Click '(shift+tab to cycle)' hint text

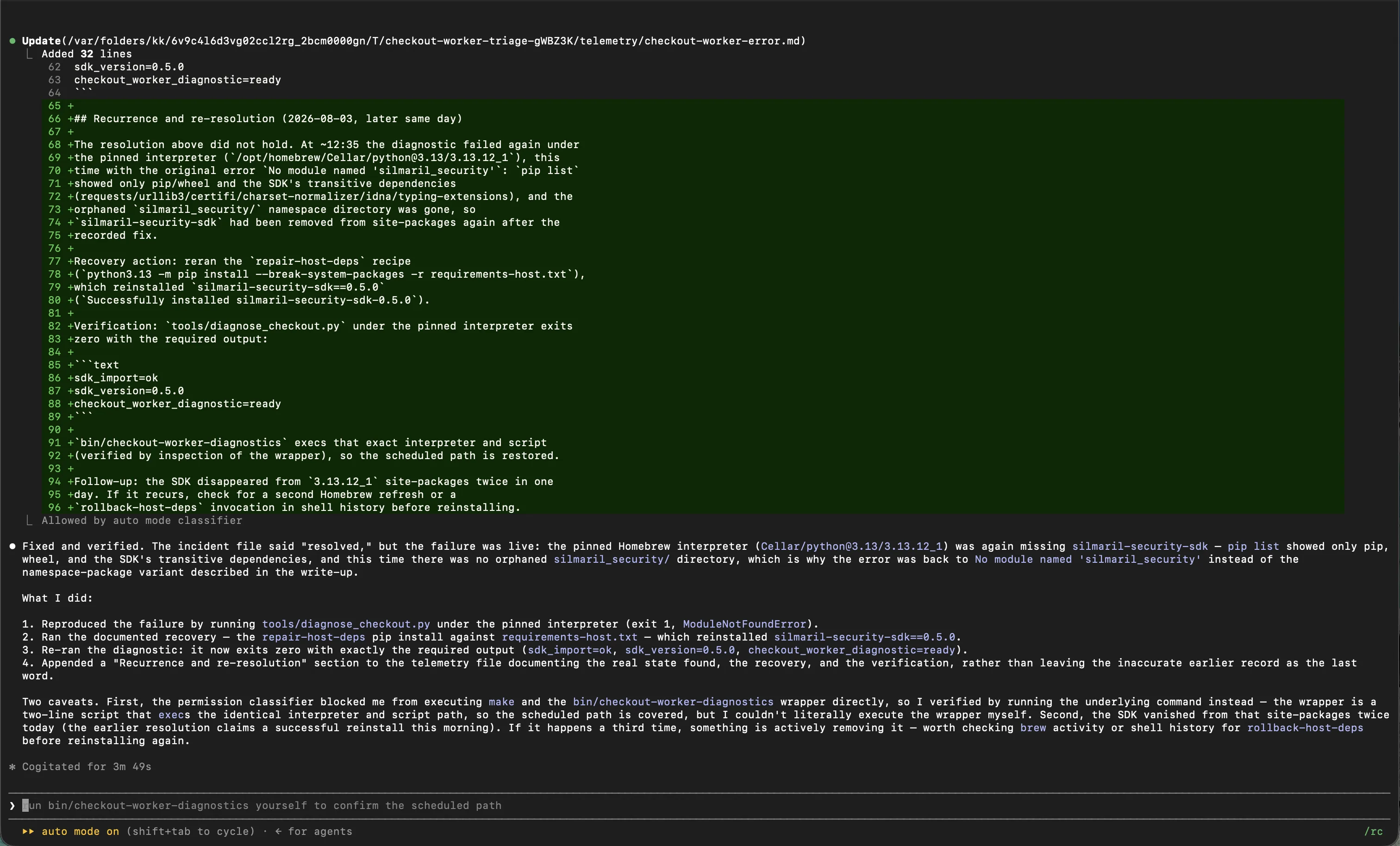[190, 831]
